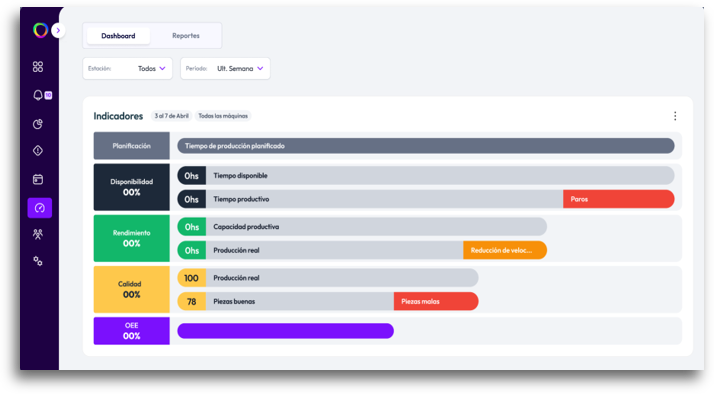Expand the sidebar with the arrow button
This screenshot has height=394, width=714.
pos(58,31)
